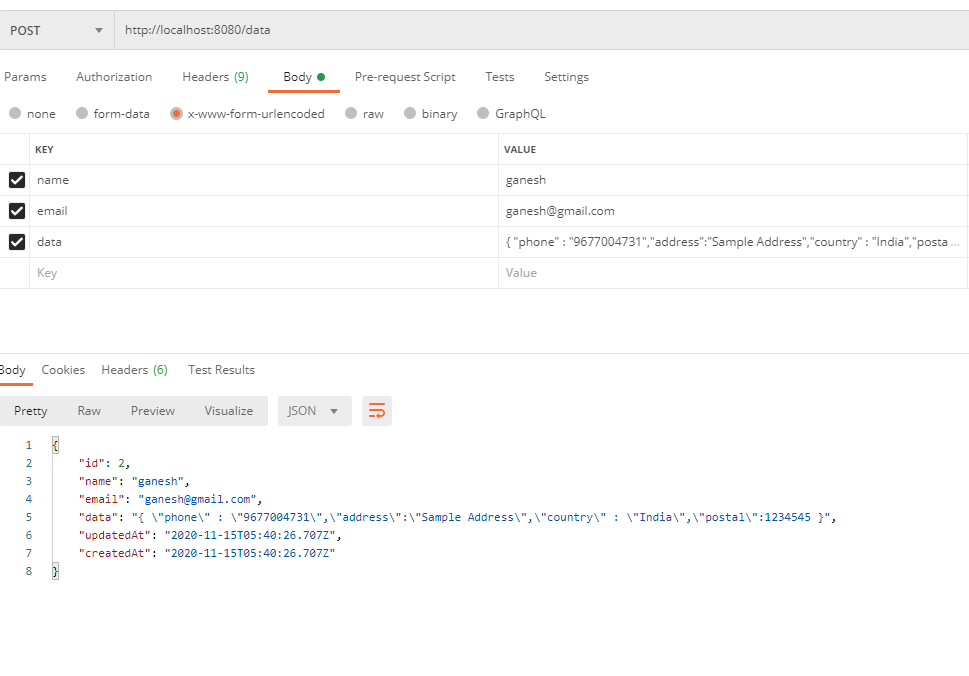Switch to the Headers (9) request tab
Image resolution: width=969 pixels, height=676 pixels.
click(x=215, y=77)
